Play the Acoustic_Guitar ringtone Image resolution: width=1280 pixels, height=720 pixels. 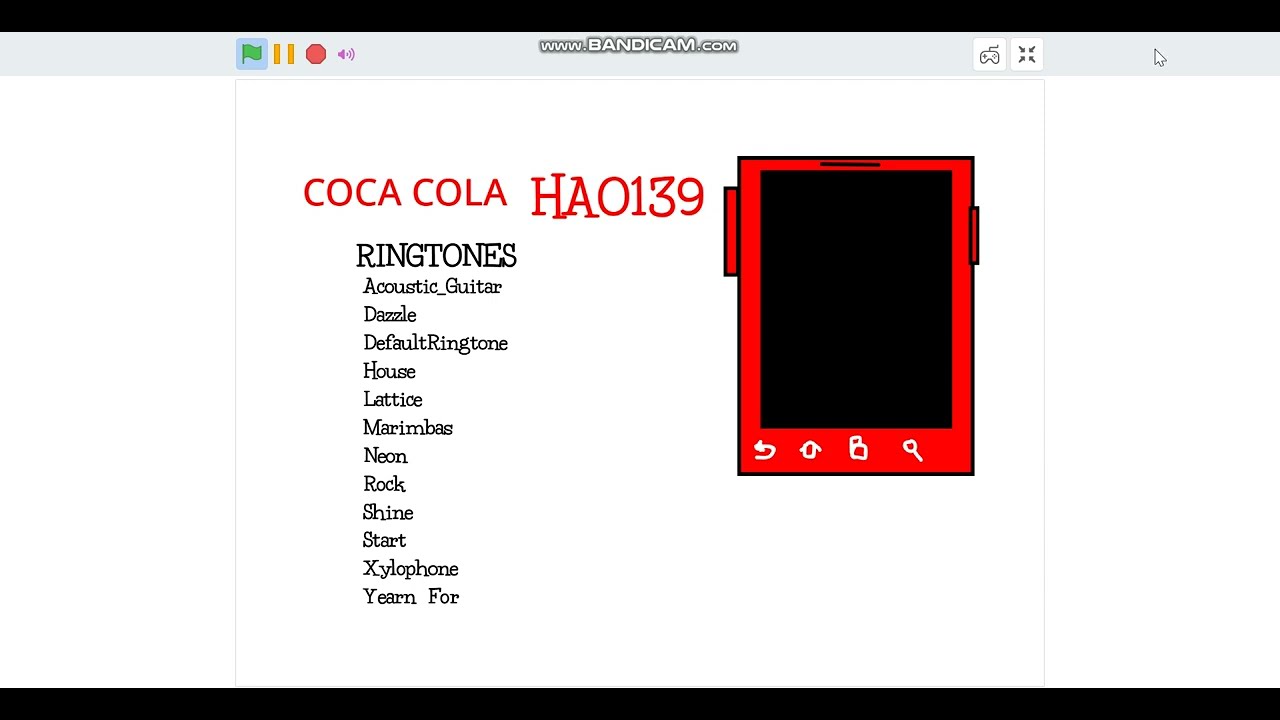pyautogui.click(x=432, y=287)
